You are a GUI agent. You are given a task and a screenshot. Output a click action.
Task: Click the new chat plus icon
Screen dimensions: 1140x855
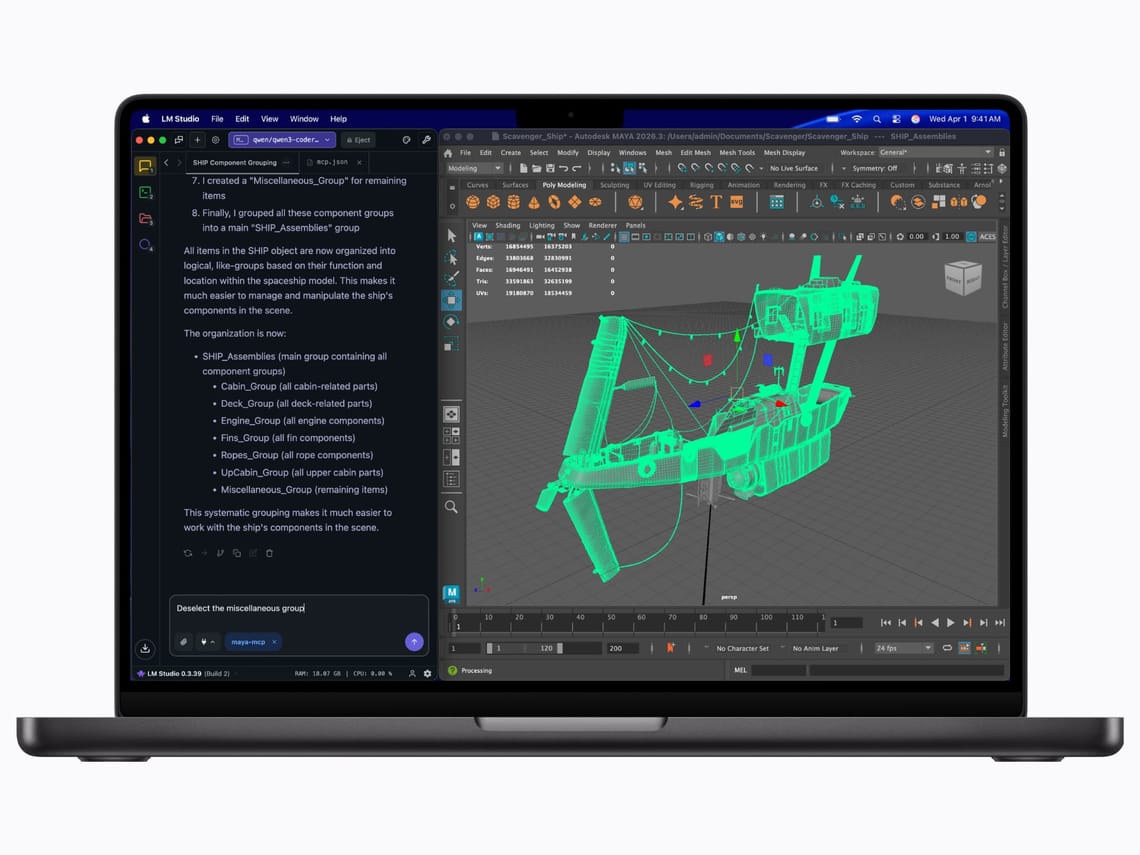[x=197, y=140]
